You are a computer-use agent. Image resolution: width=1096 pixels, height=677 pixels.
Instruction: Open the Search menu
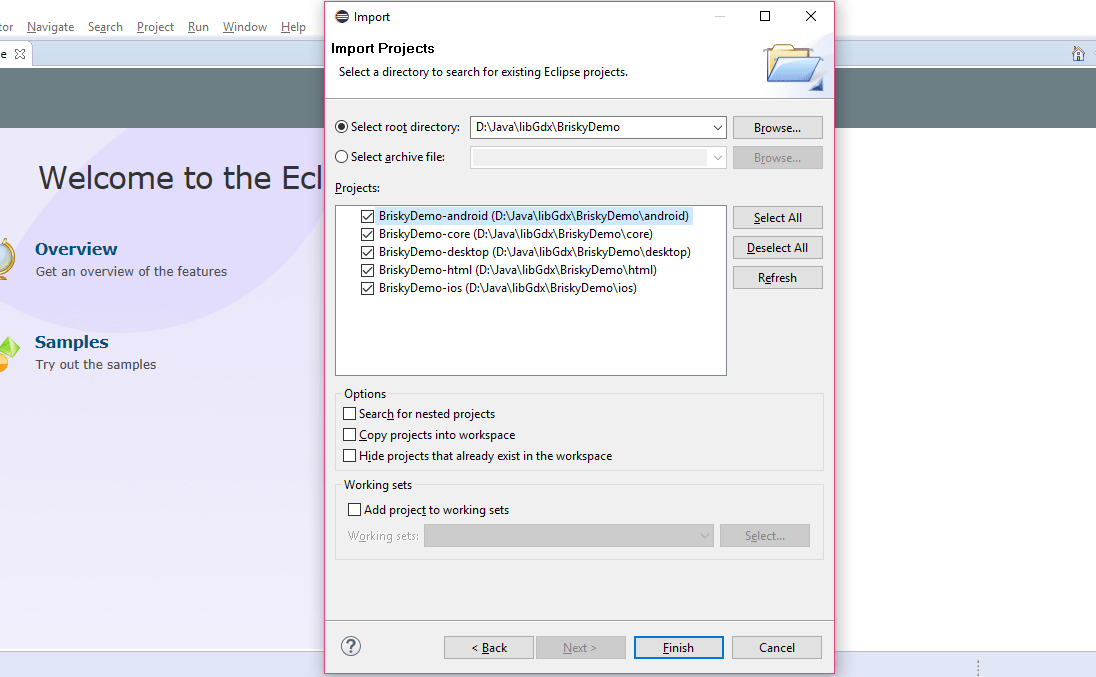105,27
